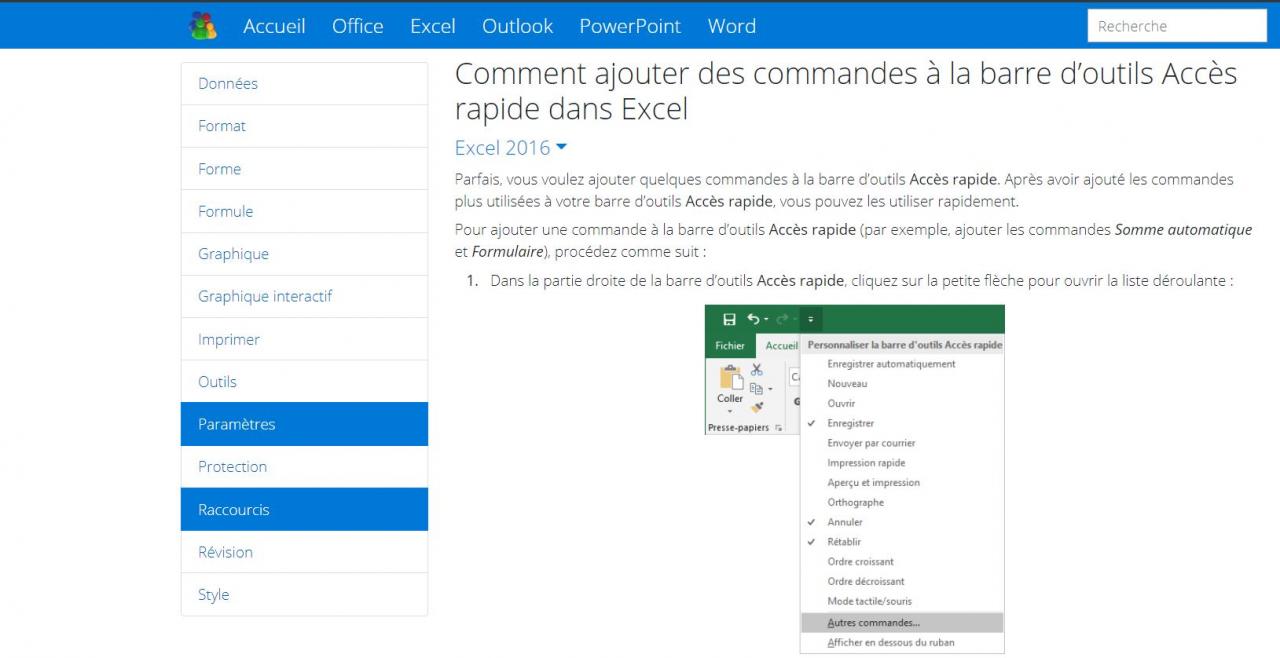The width and height of the screenshot is (1280, 658).
Task: Open the Excel section in the top navigation
Action: (x=433, y=26)
